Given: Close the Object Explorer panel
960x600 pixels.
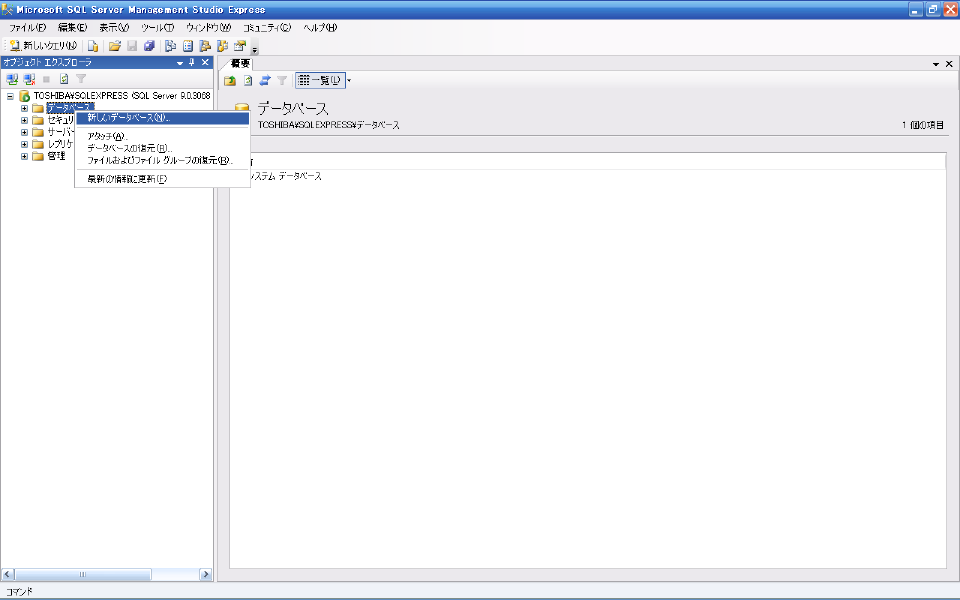Looking at the screenshot, I should pyautogui.click(x=205, y=62).
